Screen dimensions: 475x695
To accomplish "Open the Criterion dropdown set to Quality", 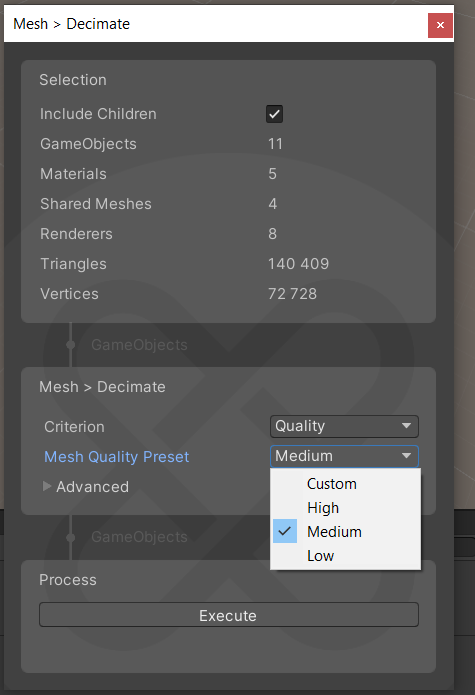I will point(344,426).
